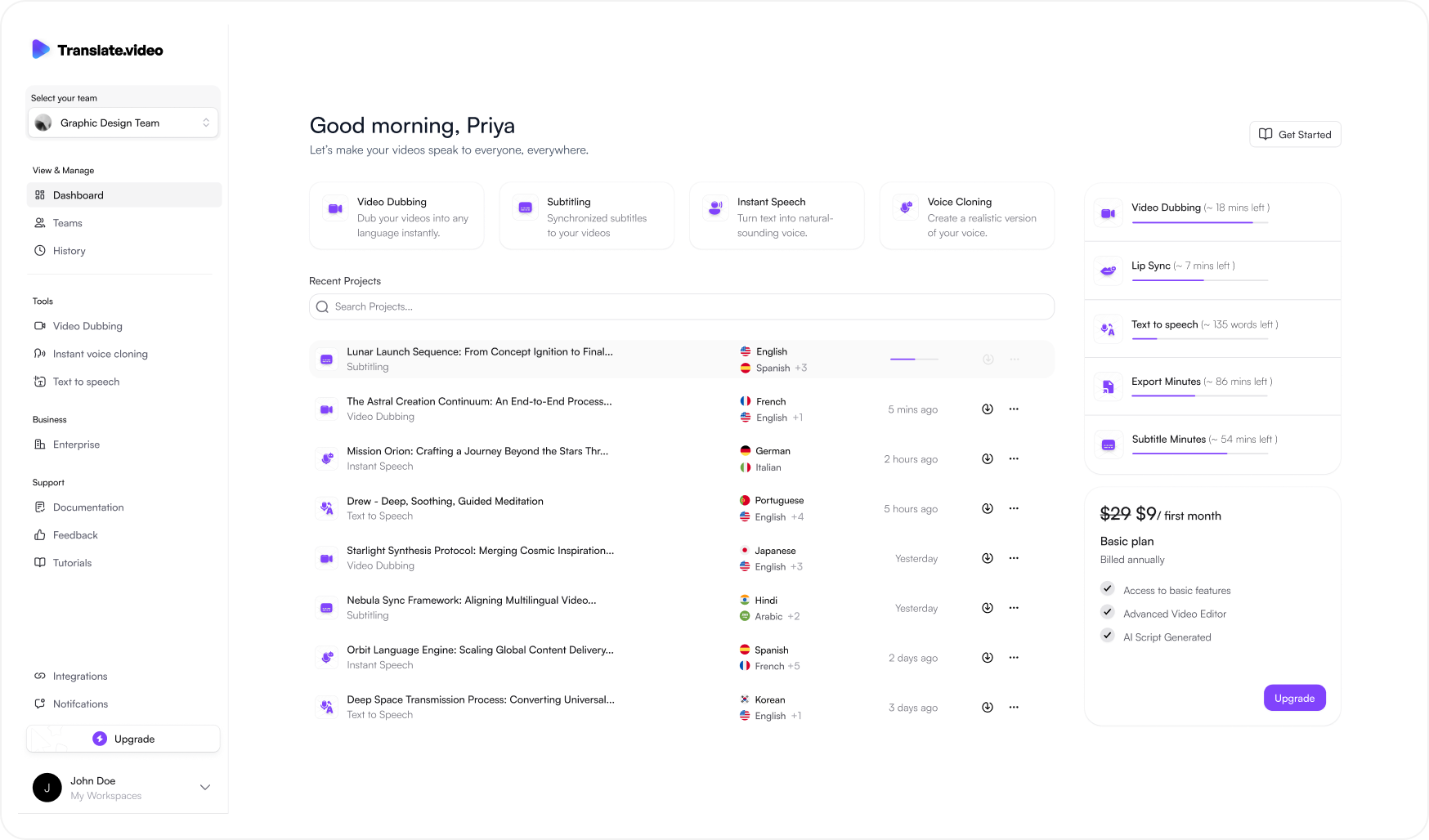Open more options for Nebula Sync Framework
This screenshot has height=840, width=1429.
[1014, 609]
